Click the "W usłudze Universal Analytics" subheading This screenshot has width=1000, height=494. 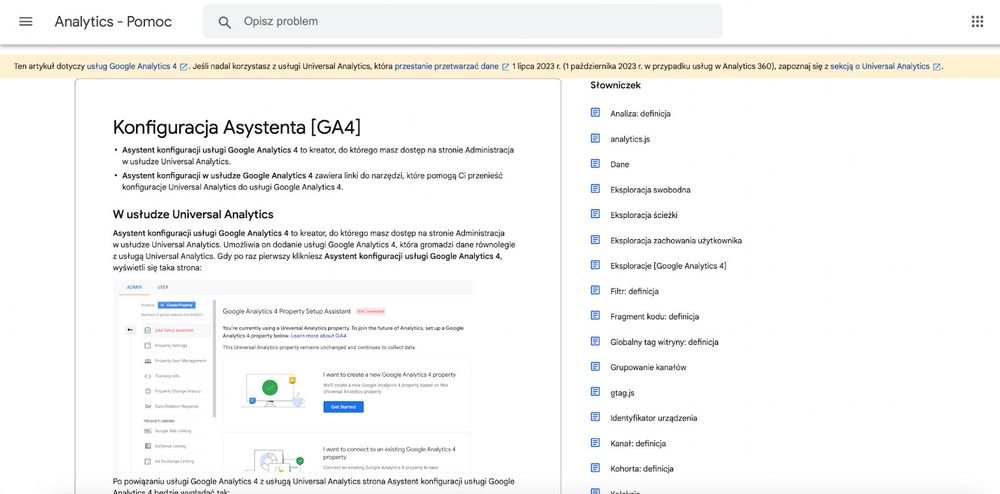[x=193, y=214]
